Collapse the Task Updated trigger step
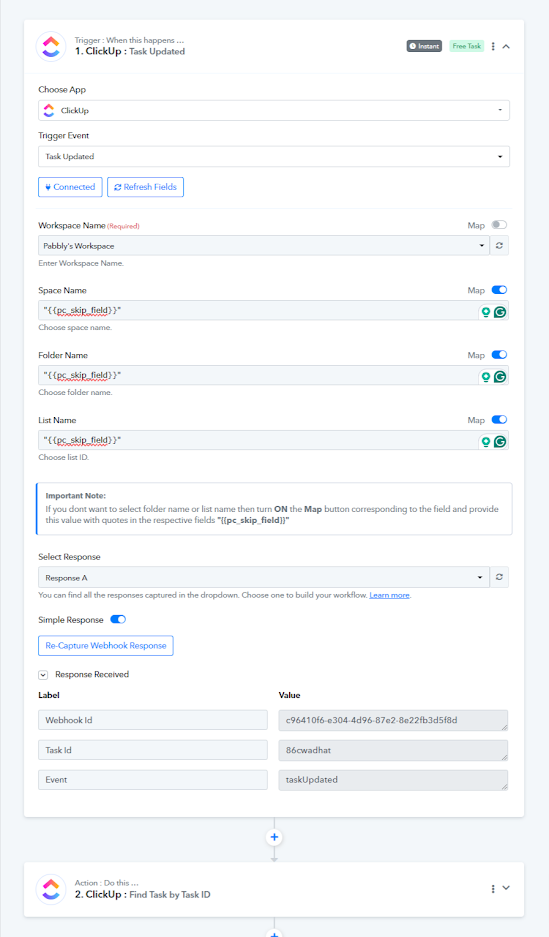 click(506, 46)
